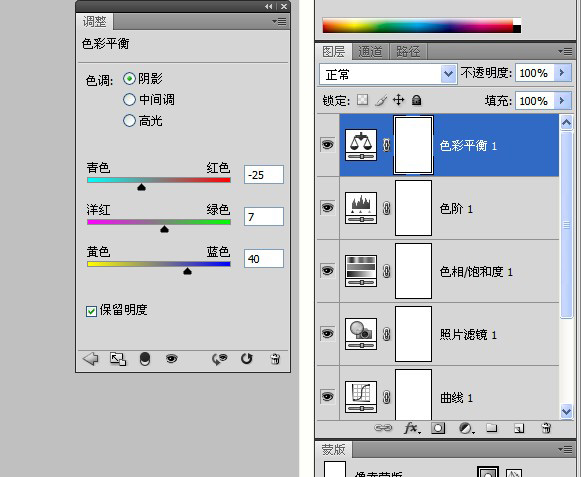Image resolution: width=581 pixels, height=477 pixels.
Task: Delete this adjustment layer from the adjustments panel
Action: point(275,359)
